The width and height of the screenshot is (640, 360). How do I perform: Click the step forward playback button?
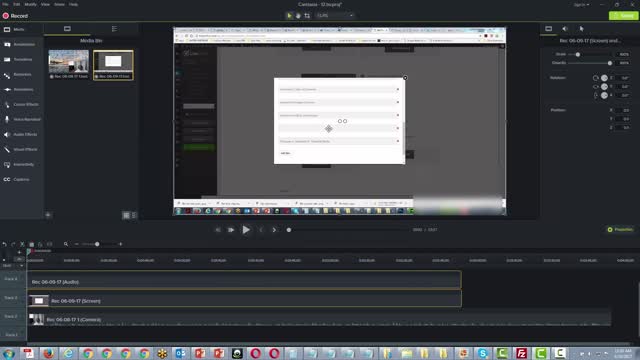[231, 230]
